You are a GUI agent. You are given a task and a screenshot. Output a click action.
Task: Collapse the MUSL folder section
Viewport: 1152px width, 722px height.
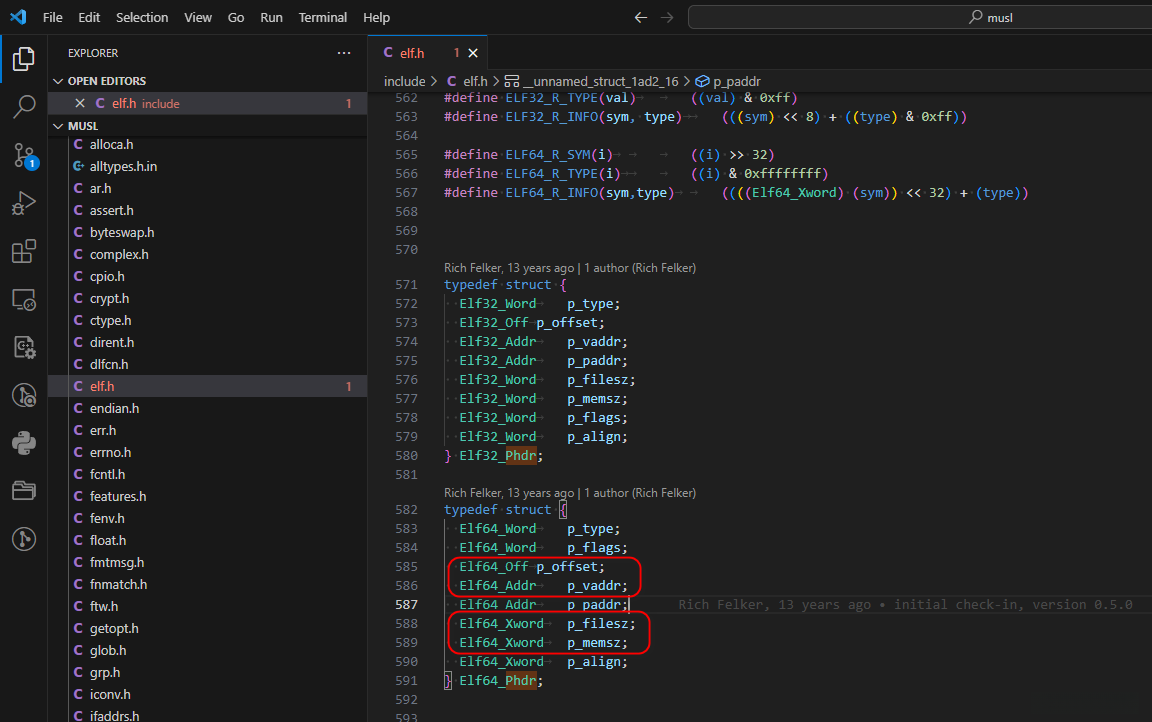tap(82, 126)
